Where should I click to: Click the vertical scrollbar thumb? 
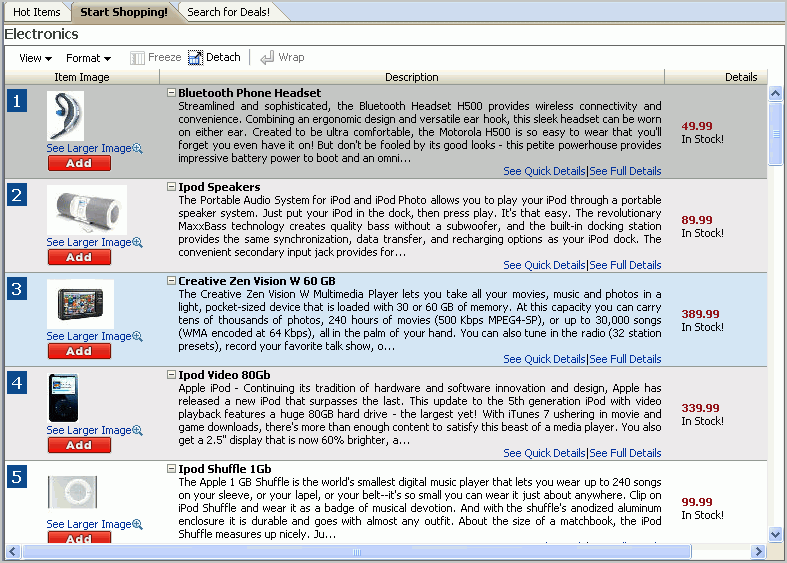(x=775, y=133)
